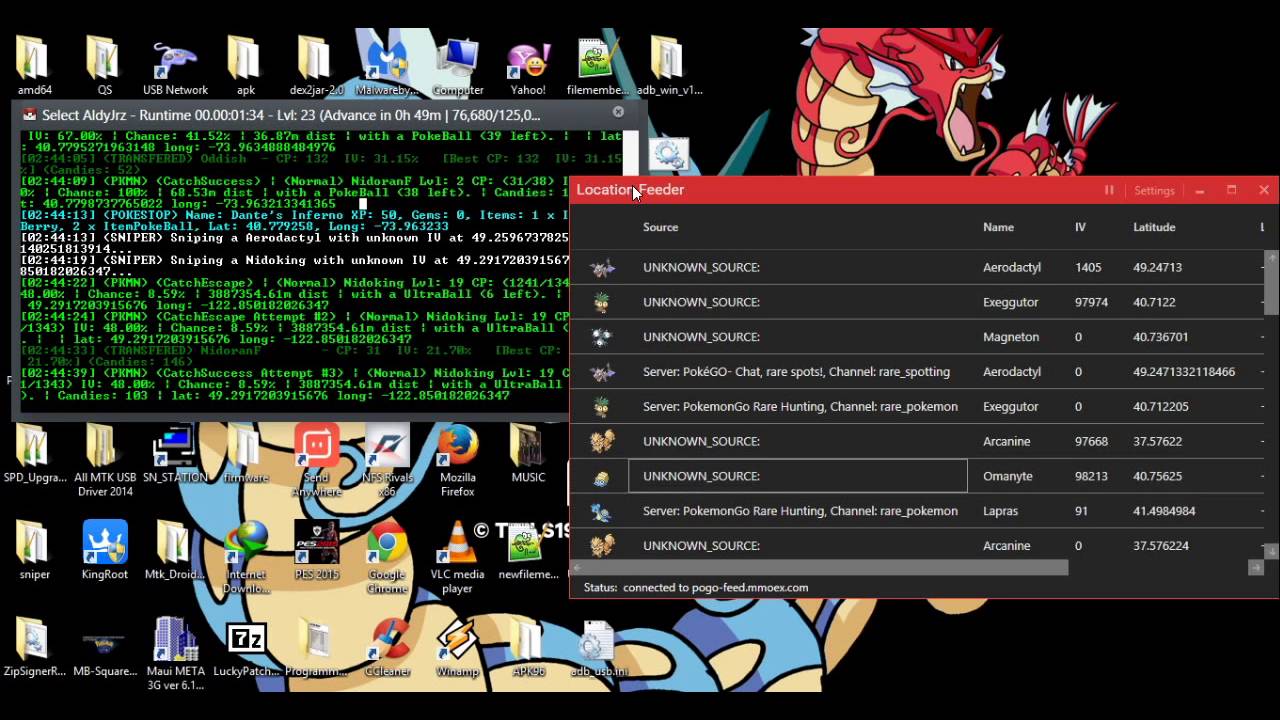
Task: Sort by the Name column header
Action: [x=998, y=227]
